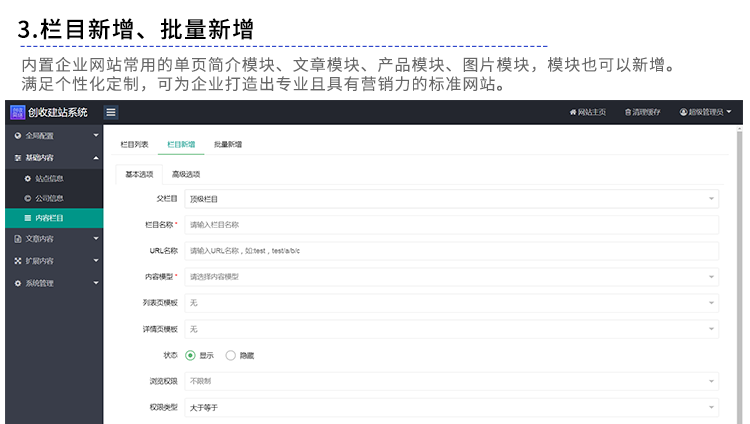Click the 系统管理 gear icon
The height and width of the screenshot is (424, 750).
18,283
